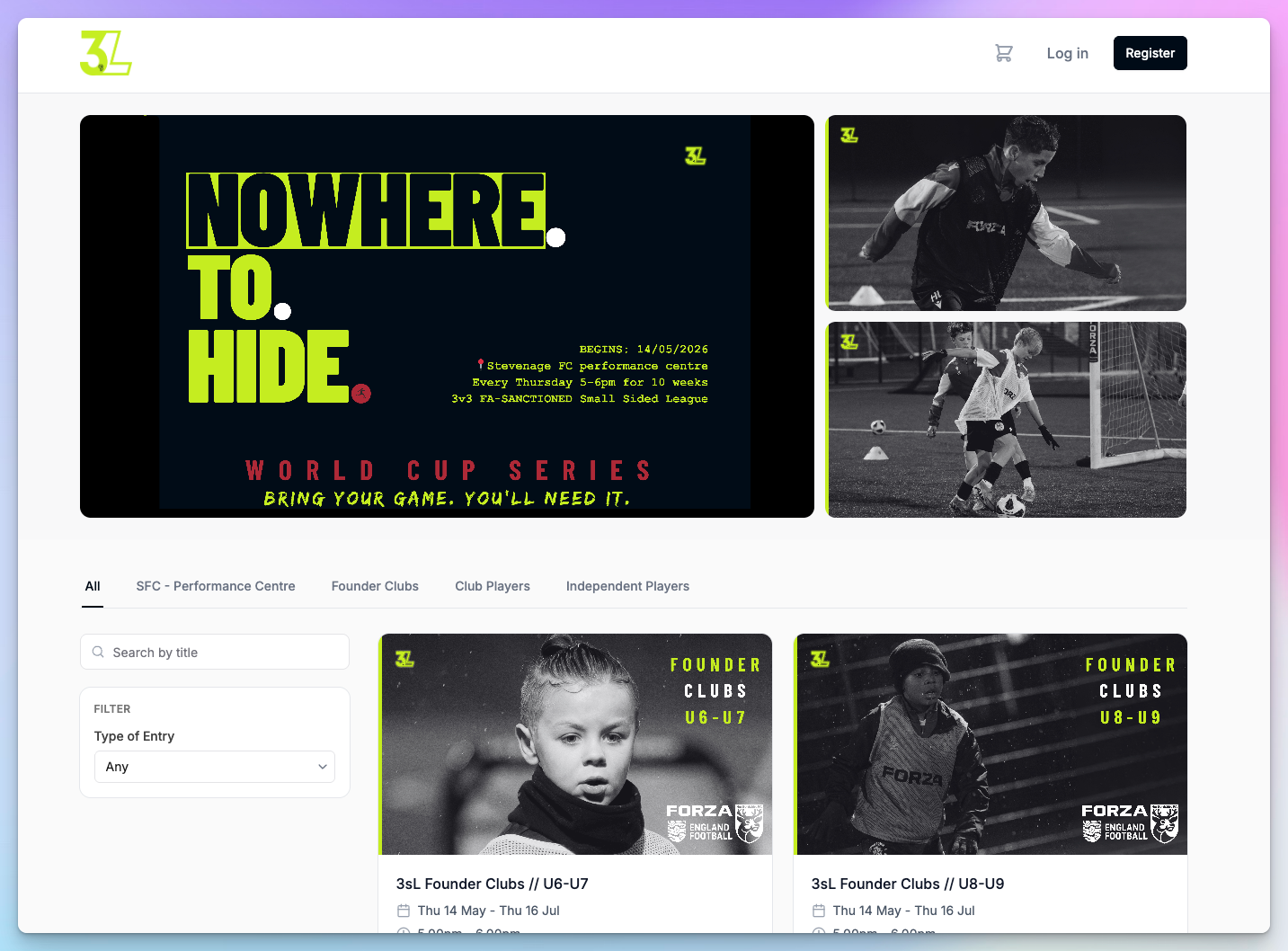The height and width of the screenshot is (951, 1288).
Task: Open Founder Clubs U6-U7 card image
Action: (x=575, y=744)
